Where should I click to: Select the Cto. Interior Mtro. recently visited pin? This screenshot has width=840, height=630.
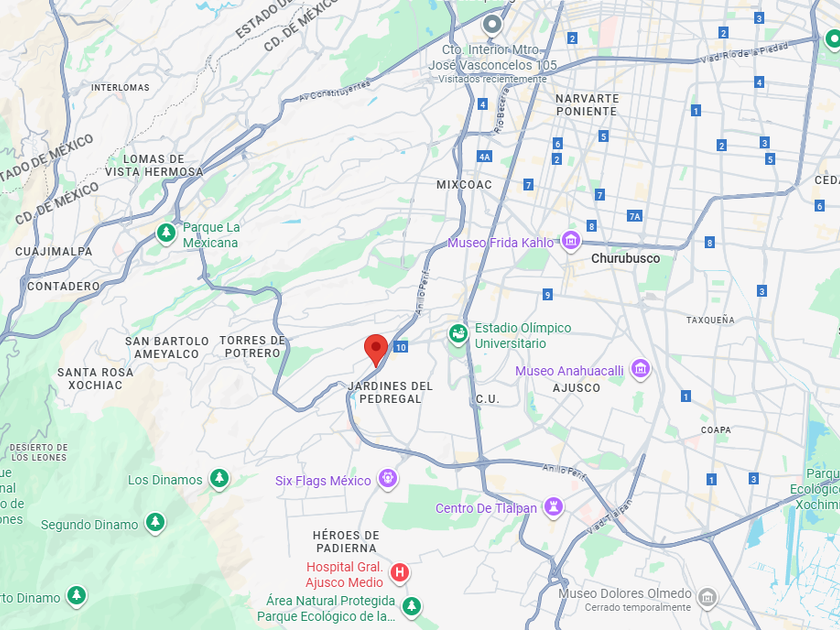point(492,25)
